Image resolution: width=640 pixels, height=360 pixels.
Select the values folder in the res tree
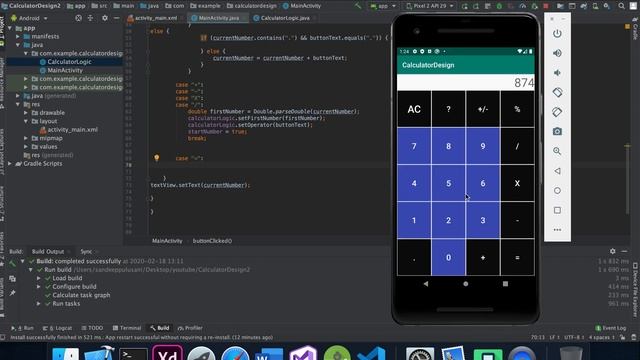tap(48, 147)
